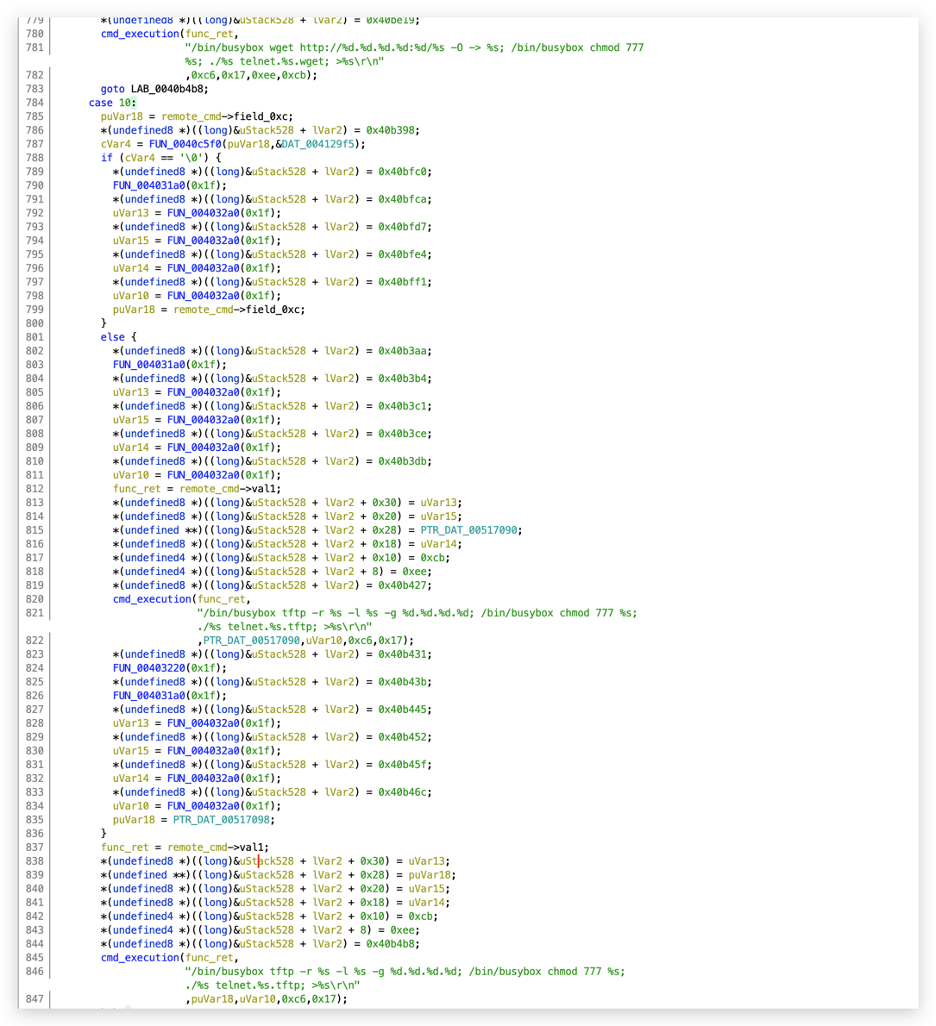
Task: Click the constant 0x40b427
Action: pyautogui.click(x=403, y=585)
